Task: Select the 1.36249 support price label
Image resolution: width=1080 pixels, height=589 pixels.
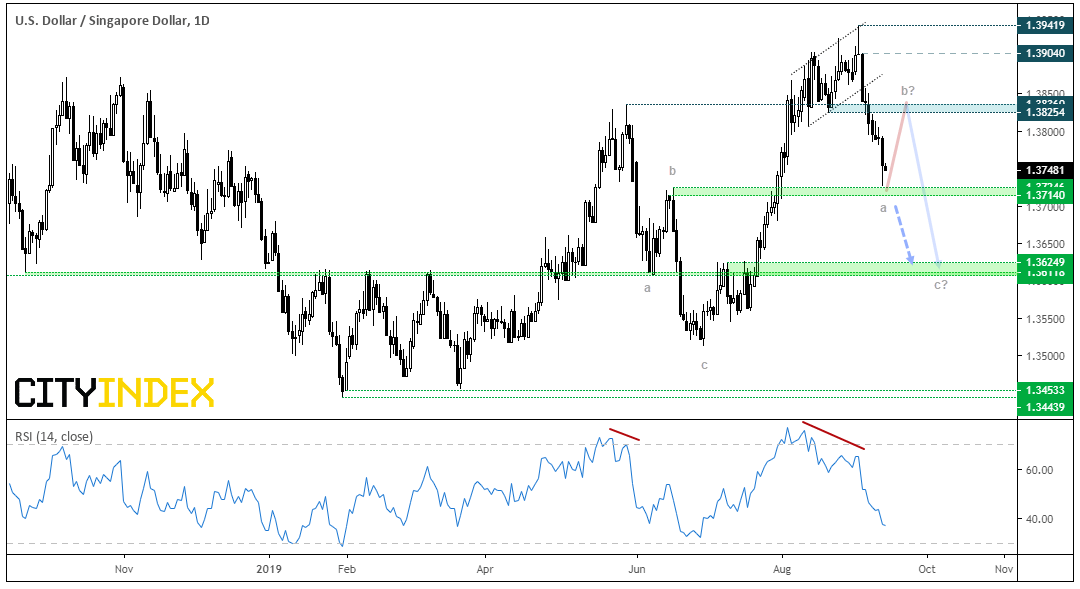Action: tap(1045, 262)
